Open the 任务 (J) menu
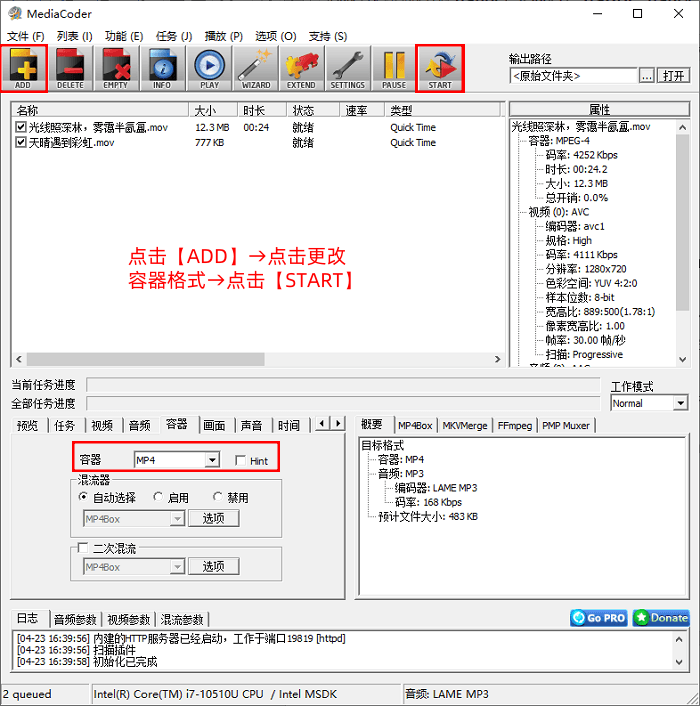700x706 pixels. click(x=174, y=36)
